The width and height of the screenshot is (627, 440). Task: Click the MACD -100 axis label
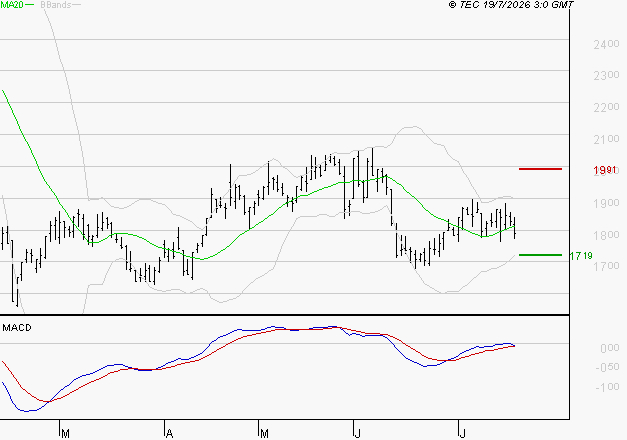(607, 387)
